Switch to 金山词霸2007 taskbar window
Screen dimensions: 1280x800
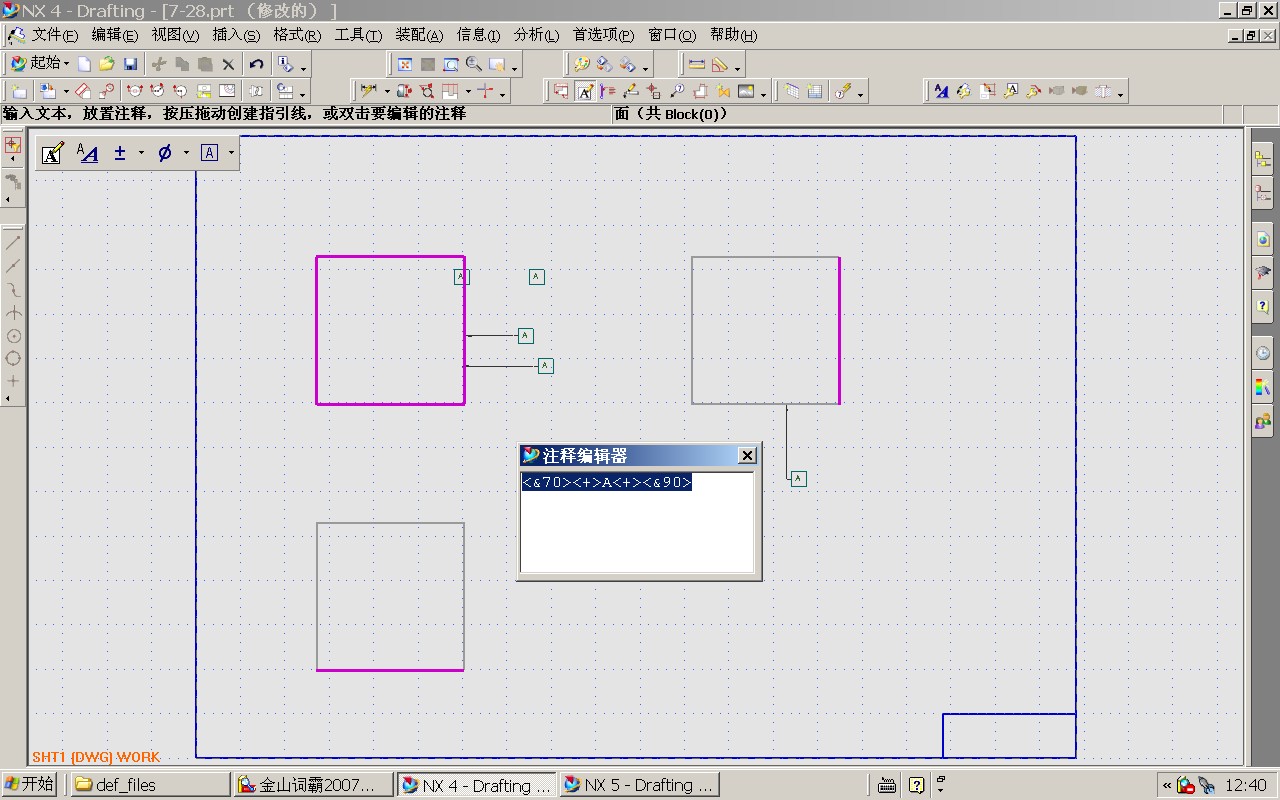(x=315, y=785)
